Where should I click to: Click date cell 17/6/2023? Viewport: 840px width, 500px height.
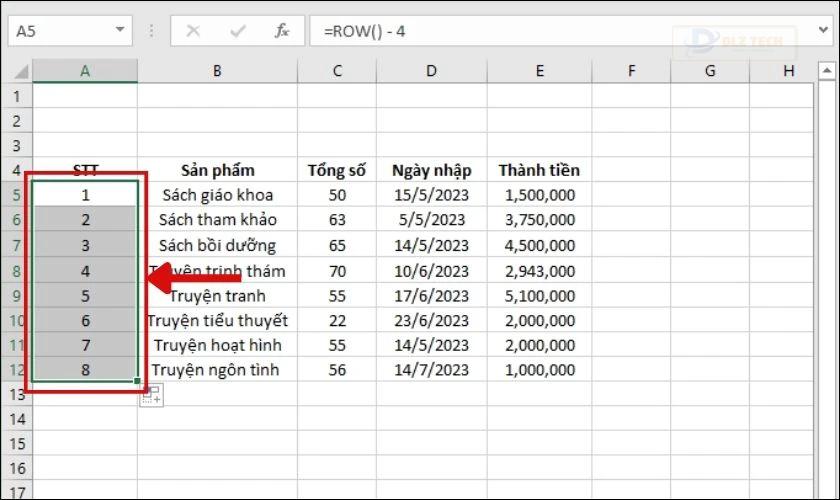click(432, 295)
